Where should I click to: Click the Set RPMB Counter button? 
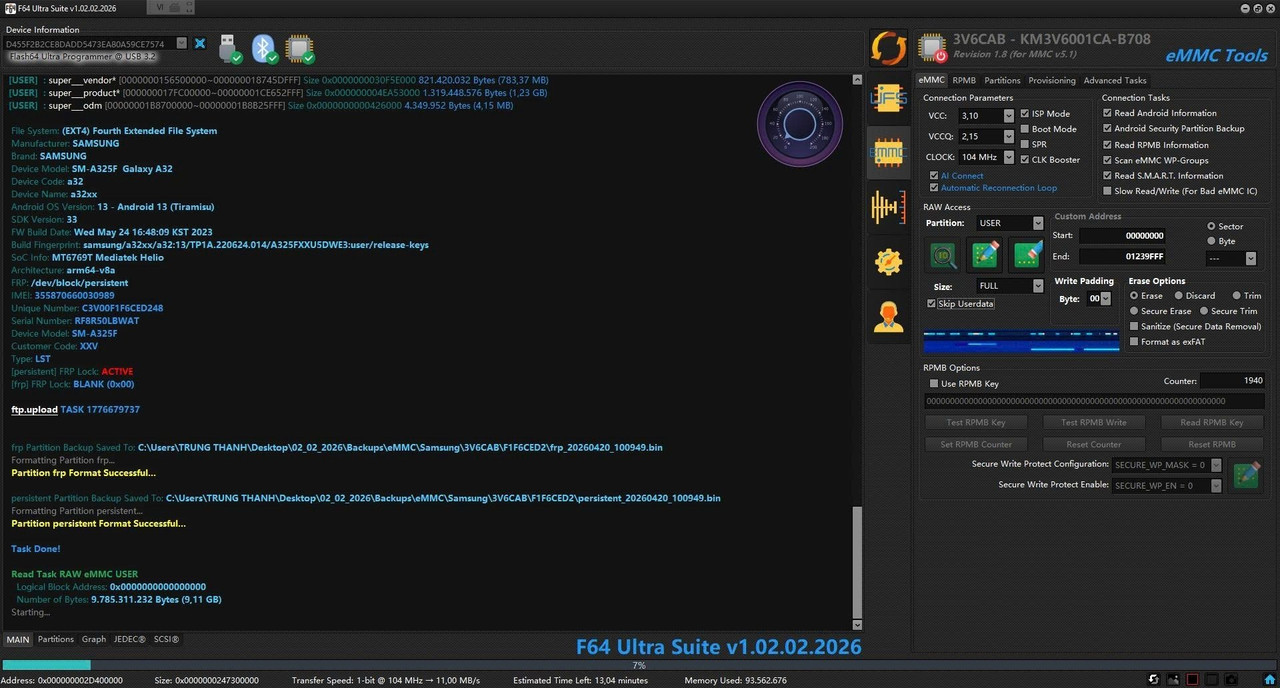point(976,444)
